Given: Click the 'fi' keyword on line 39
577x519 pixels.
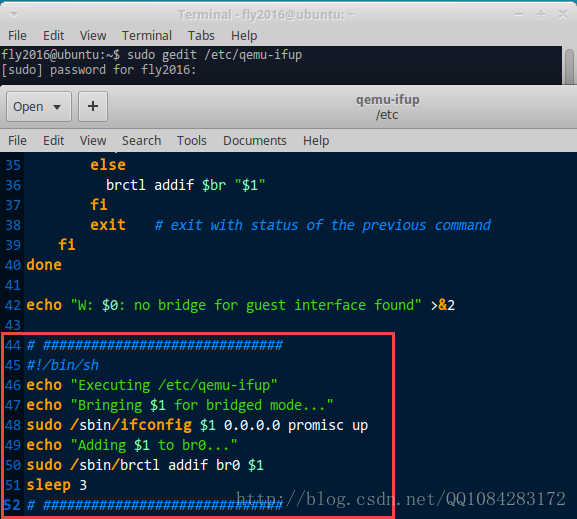Looking at the screenshot, I should pyautogui.click(x=67, y=244).
